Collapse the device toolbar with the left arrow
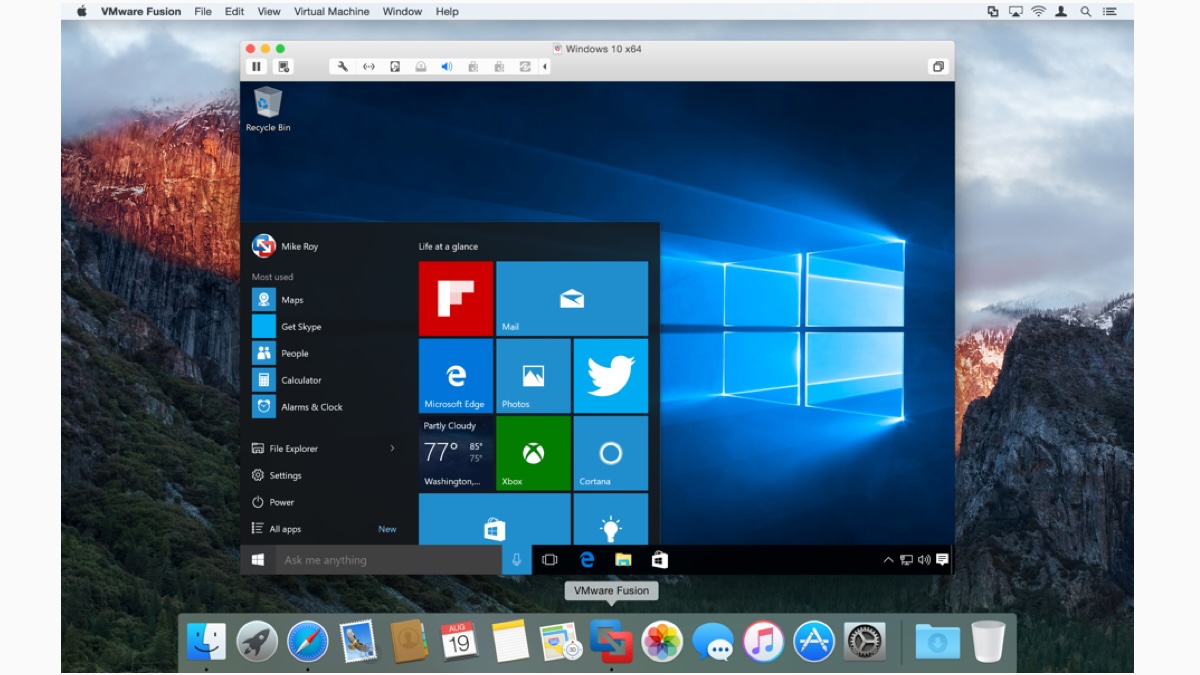This screenshot has width=1200, height=675. point(545,67)
